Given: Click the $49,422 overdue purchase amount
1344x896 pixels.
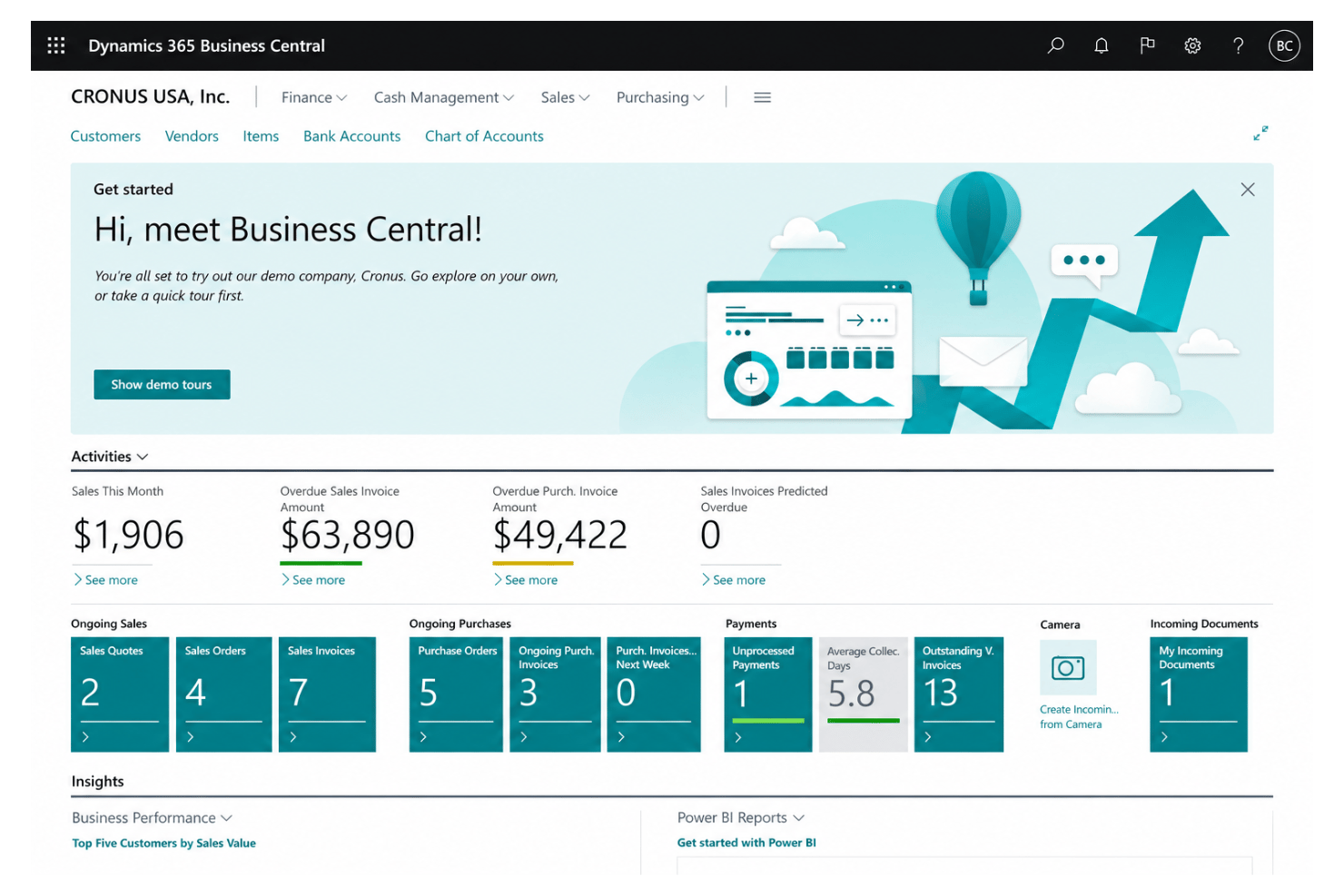Looking at the screenshot, I should point(559,535).
